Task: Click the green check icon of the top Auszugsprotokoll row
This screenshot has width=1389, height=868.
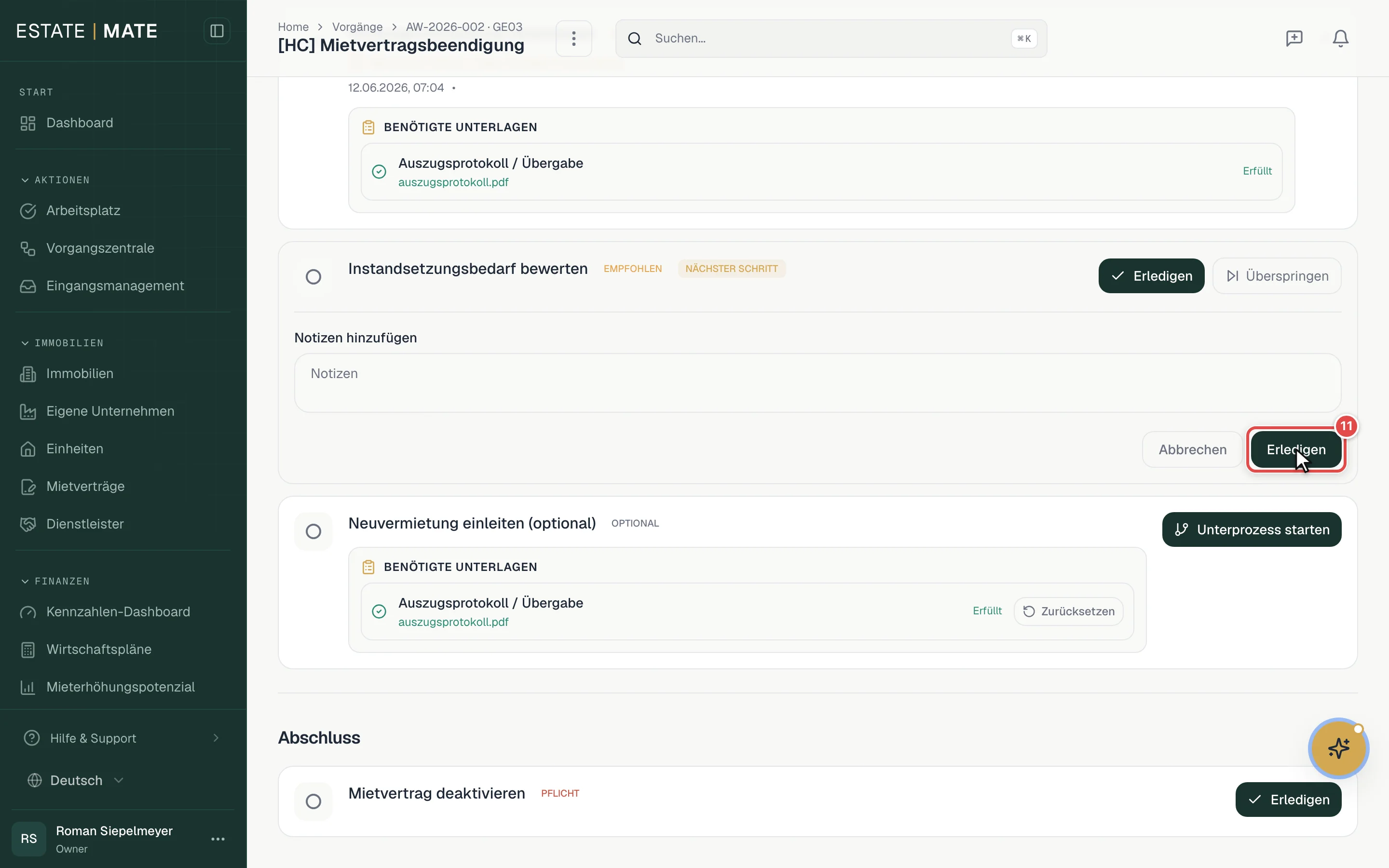Action: point(379,171)
